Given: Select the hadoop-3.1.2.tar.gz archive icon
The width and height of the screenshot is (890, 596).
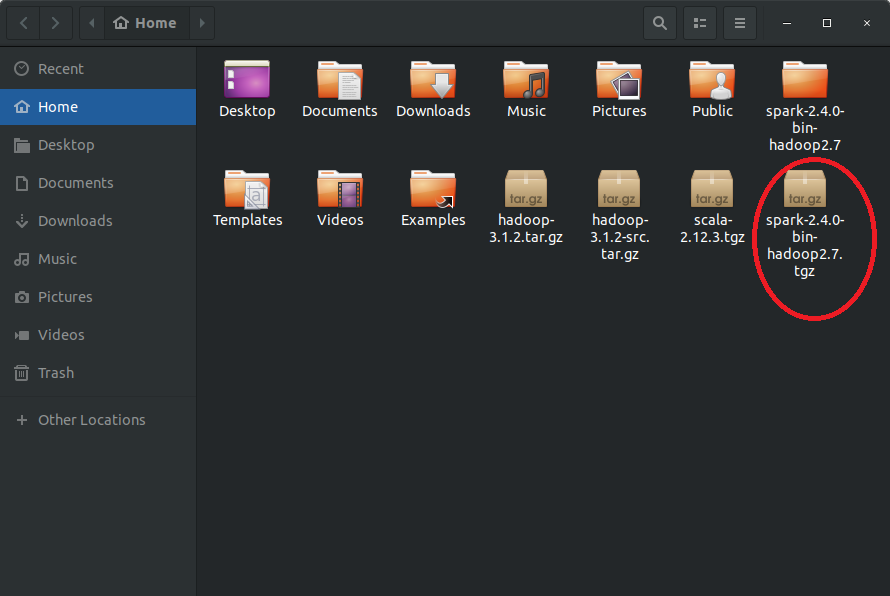Looking at the screenshot, I should (x=526, y=188).
